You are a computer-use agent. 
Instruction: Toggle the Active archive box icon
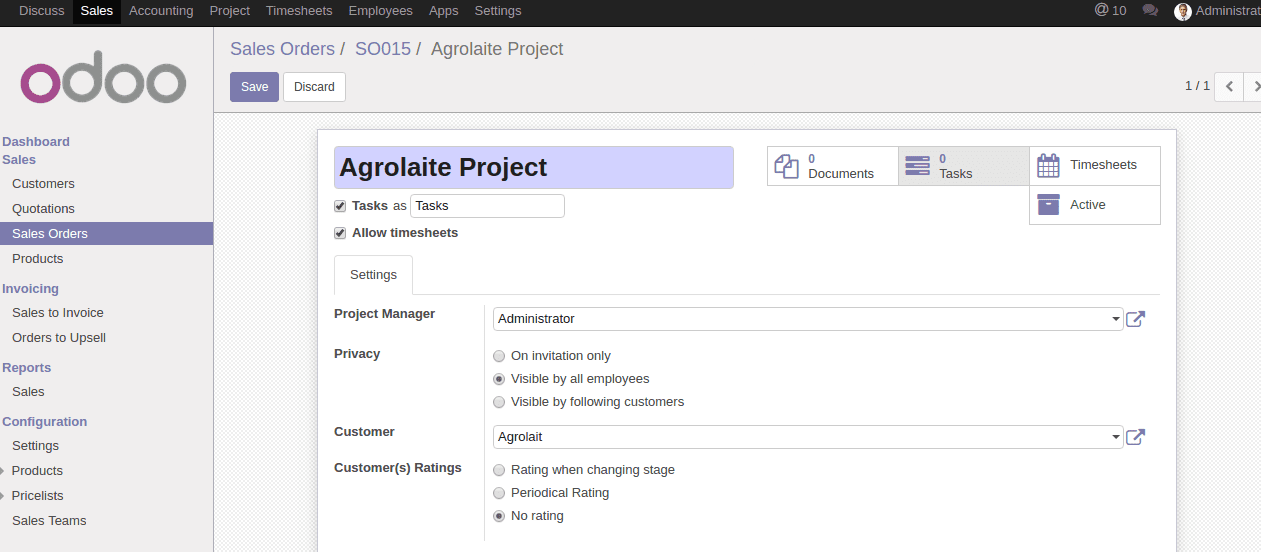point(1048,204)
